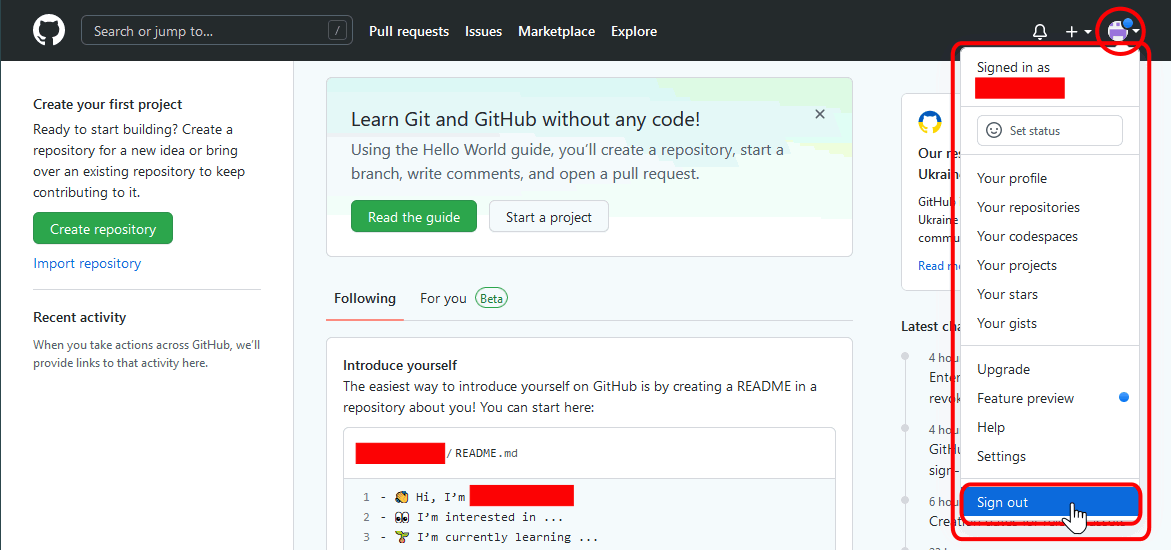Screen dimensions: 1171x550
Task: Switch to the Following tab
Action: (x=364, y=298)
